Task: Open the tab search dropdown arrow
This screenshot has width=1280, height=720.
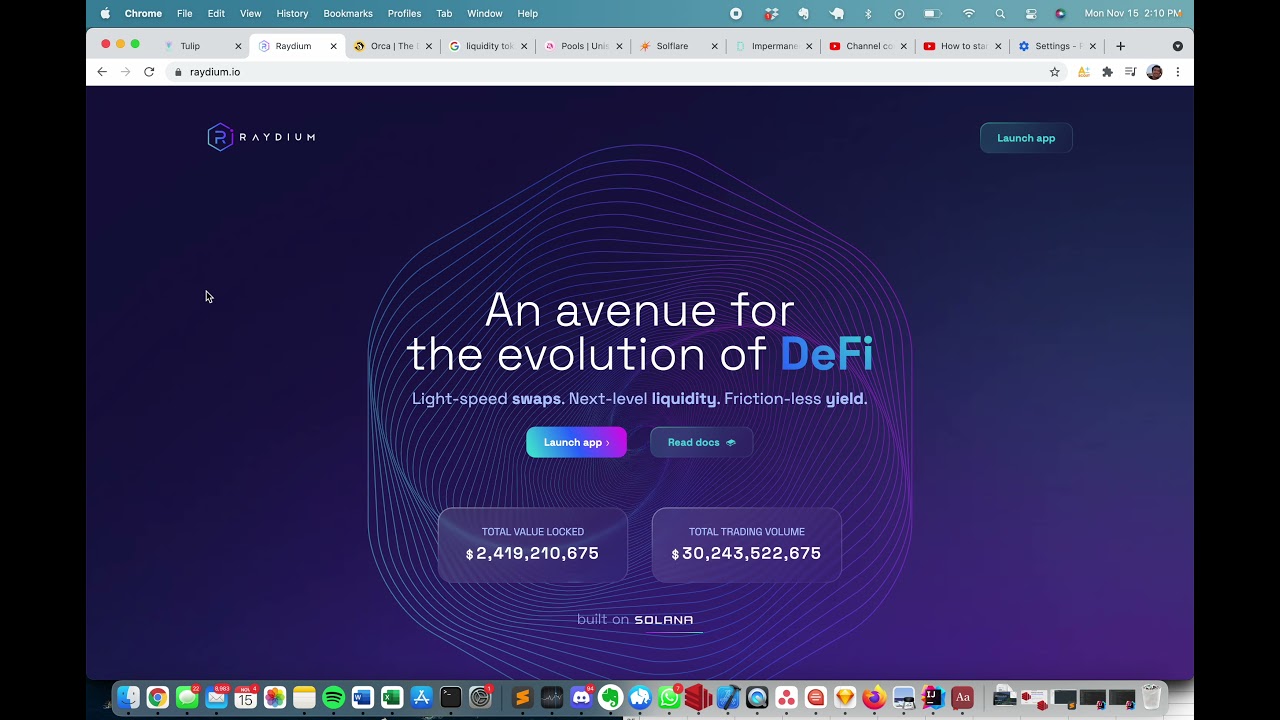Action: (1177, 46)
